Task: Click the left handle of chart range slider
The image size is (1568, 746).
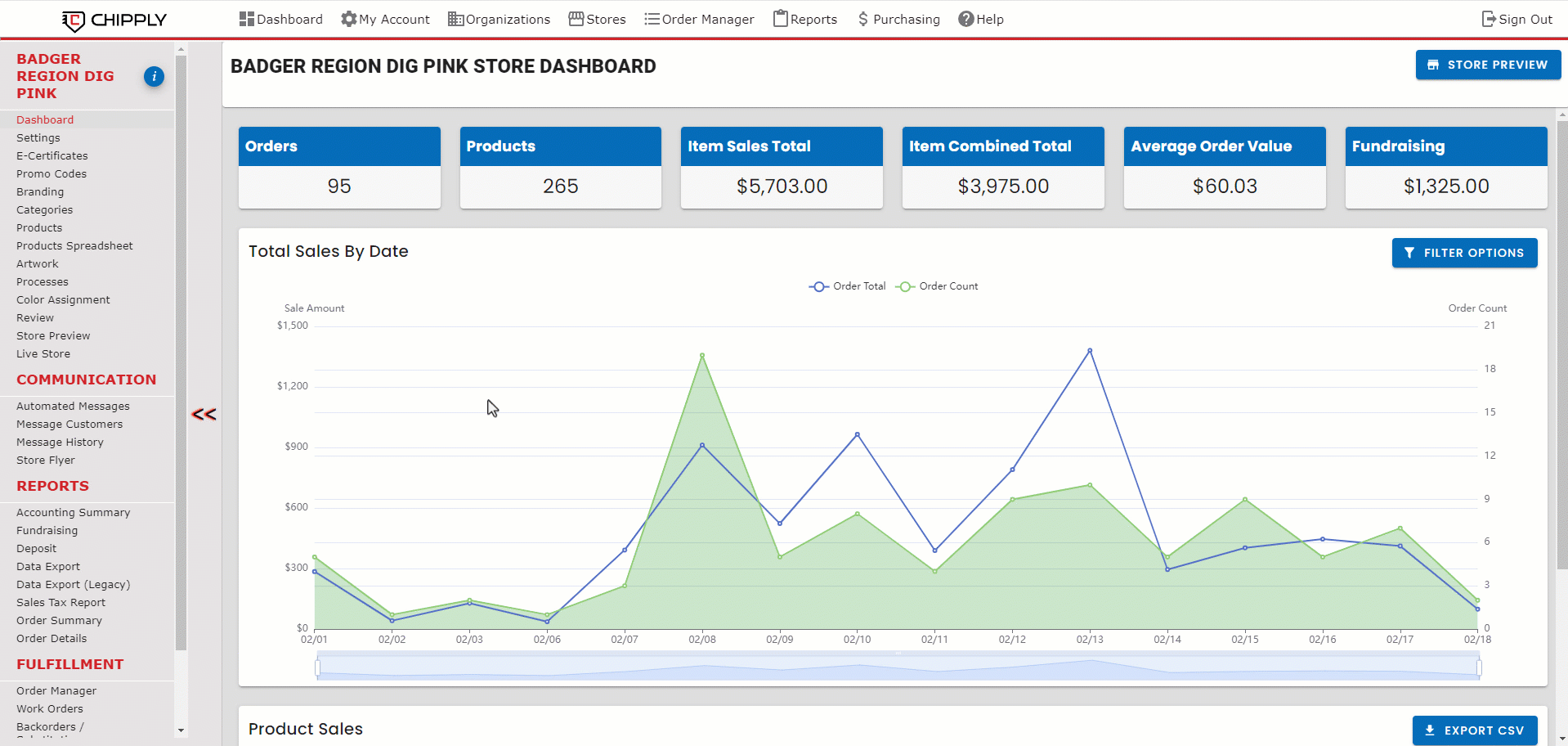Action: 317,668
